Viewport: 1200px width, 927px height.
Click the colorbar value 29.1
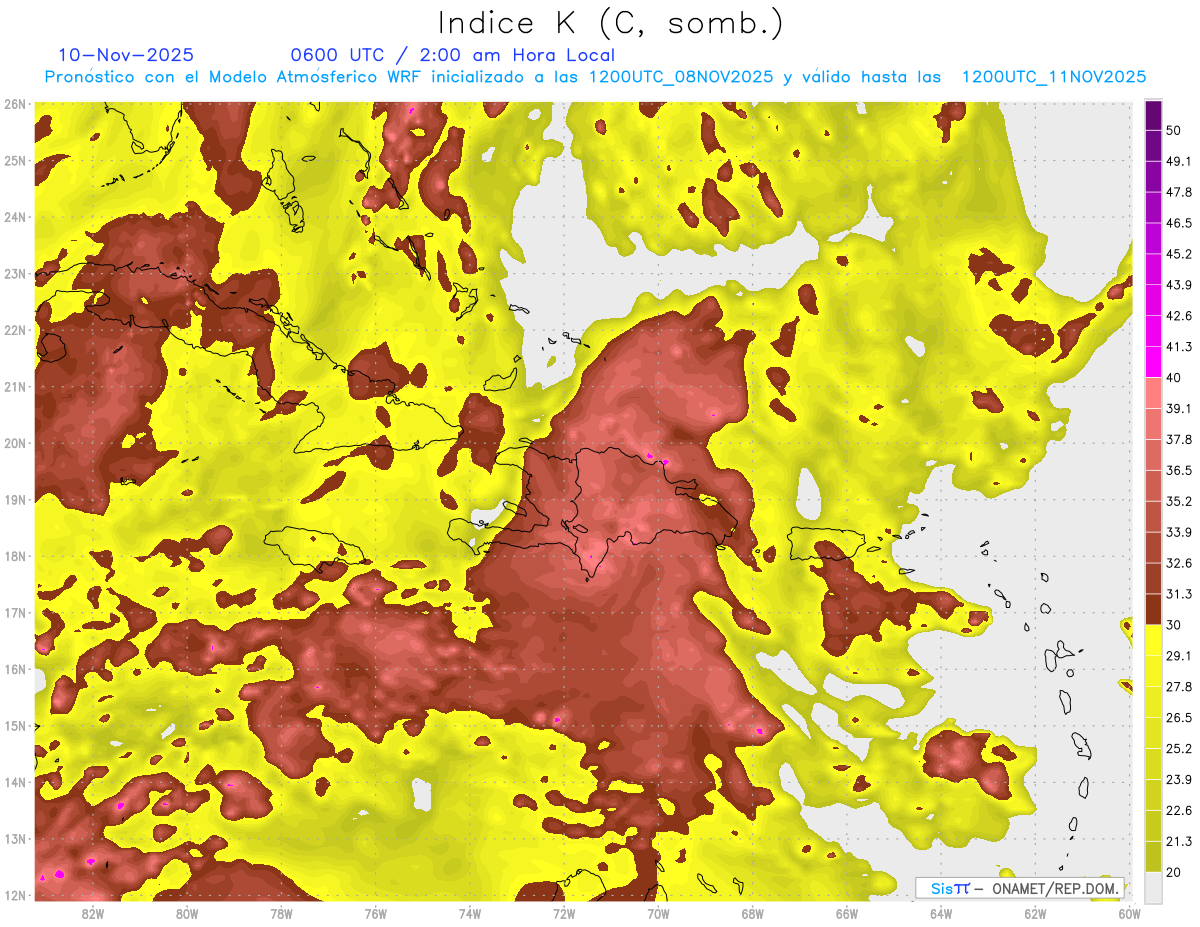pos(1178,656)
